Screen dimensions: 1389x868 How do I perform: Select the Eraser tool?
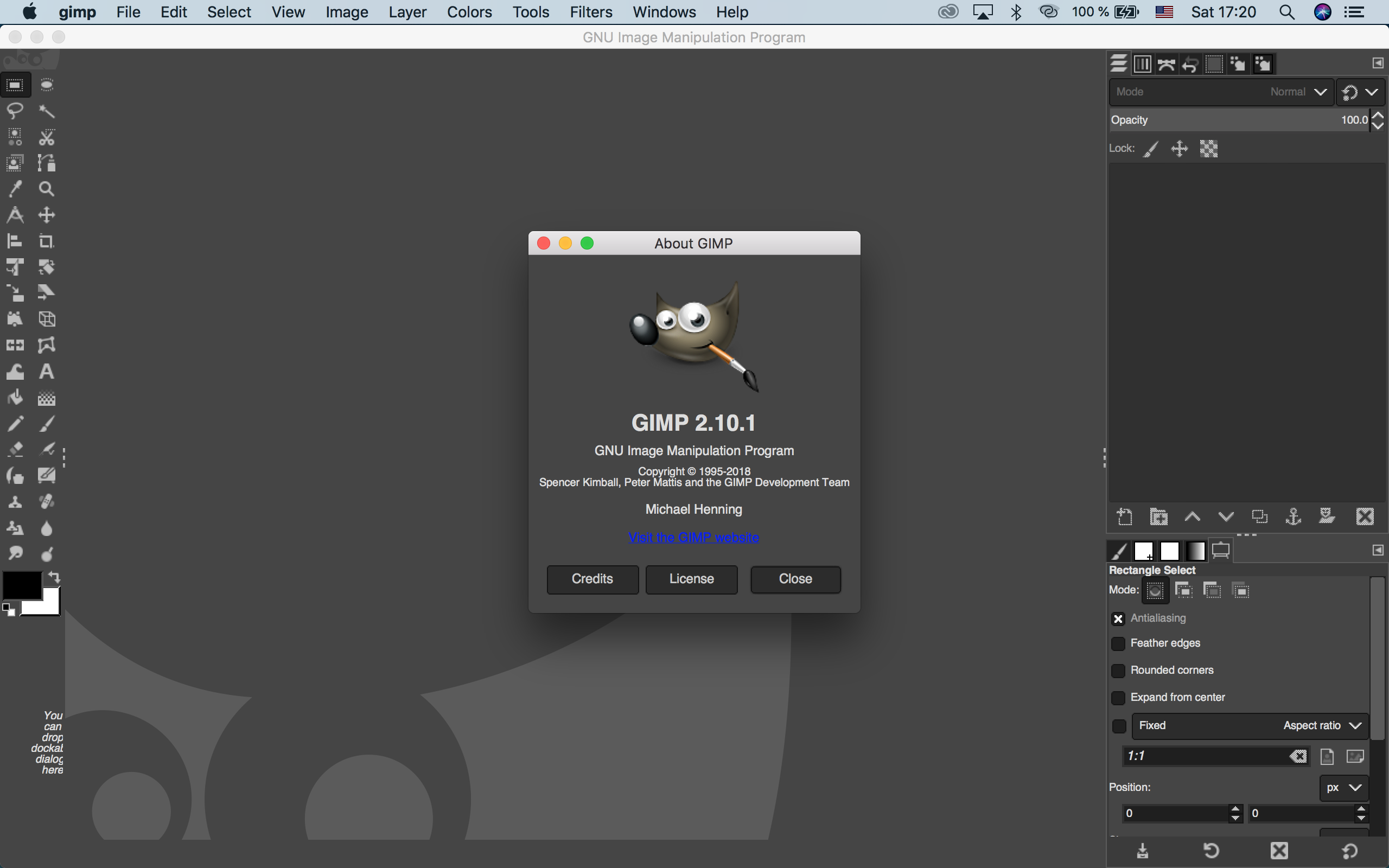pos(15,450)
